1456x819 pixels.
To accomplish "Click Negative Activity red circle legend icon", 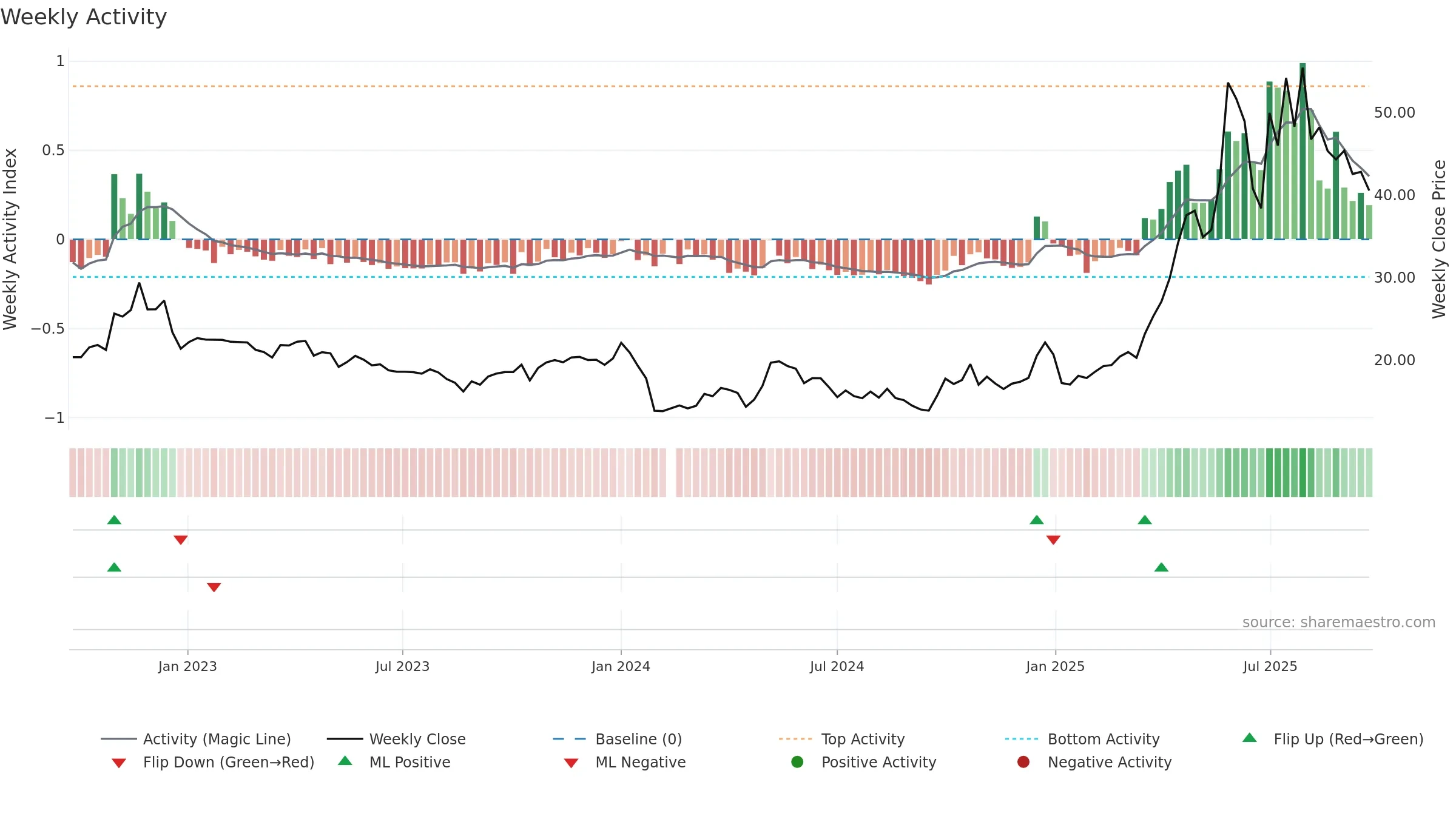I will [x=1023, y=762].
